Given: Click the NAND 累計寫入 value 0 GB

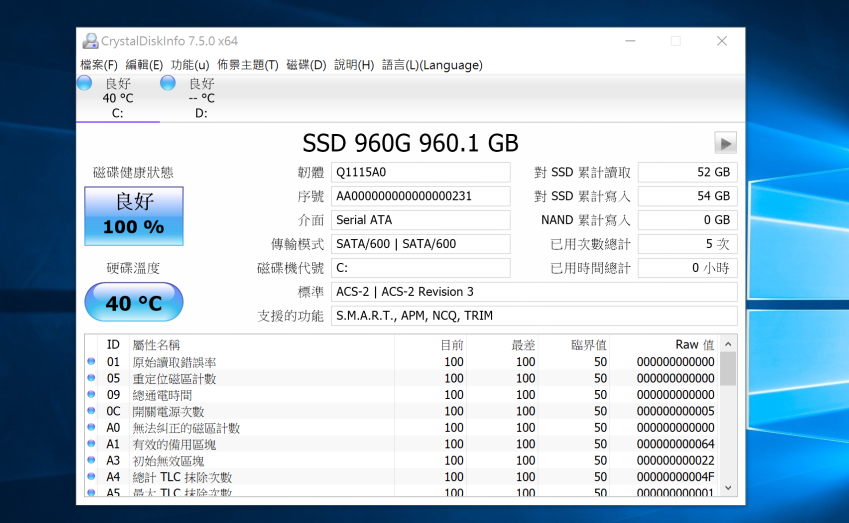Looking at the screenshot, I should (688, 220).
